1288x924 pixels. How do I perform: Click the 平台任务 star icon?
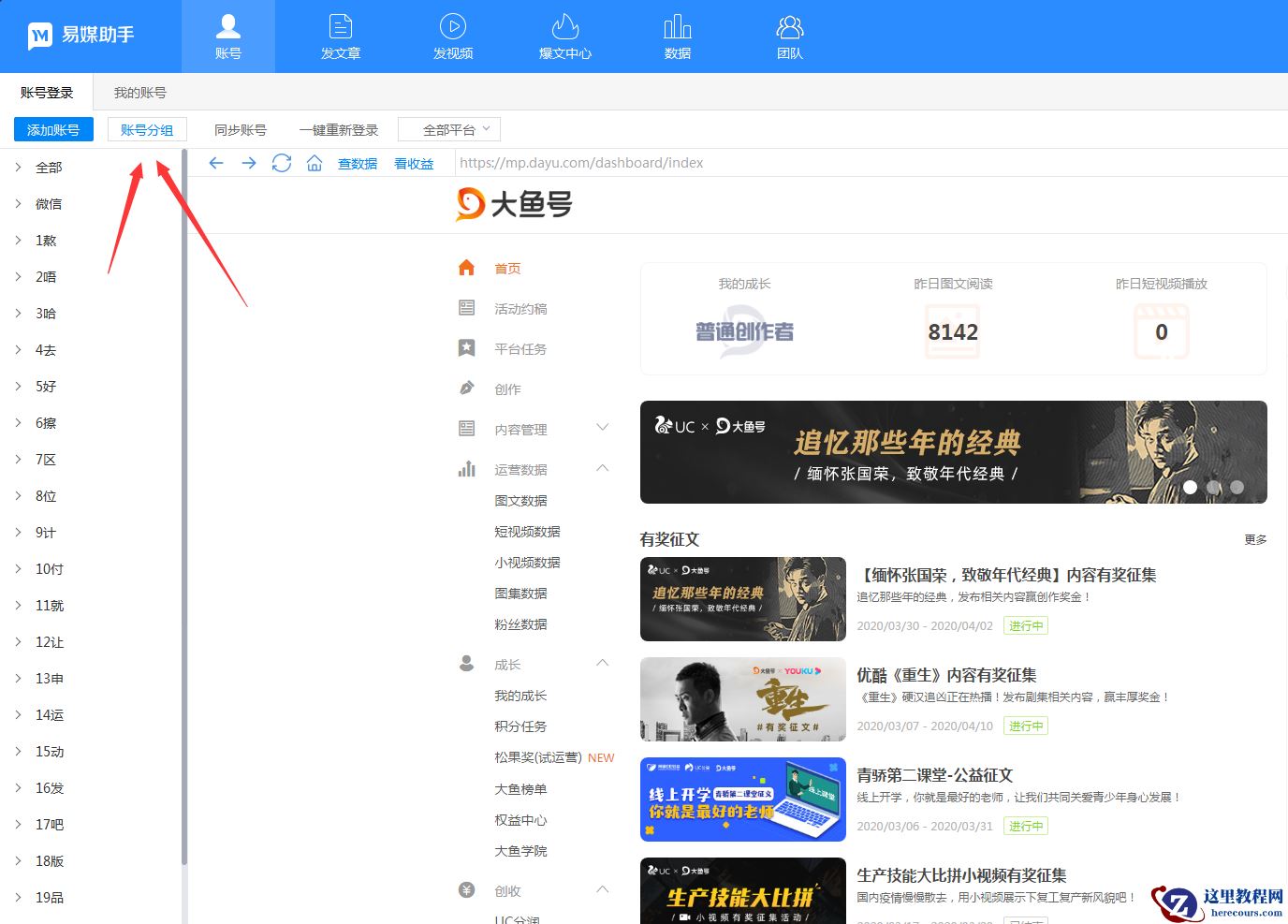pyautogui.click(x=467, y=348)
